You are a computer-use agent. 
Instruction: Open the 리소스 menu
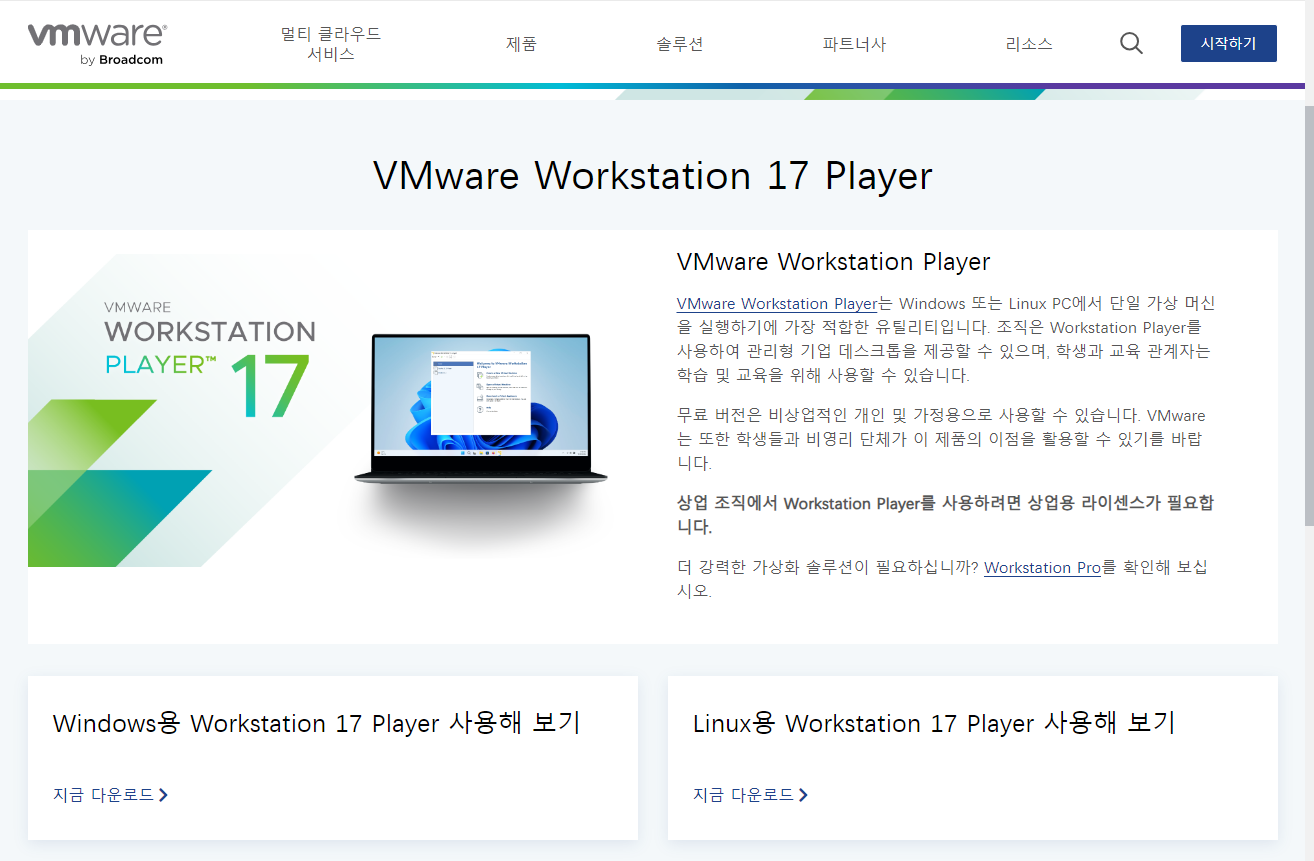(1029, 44)
